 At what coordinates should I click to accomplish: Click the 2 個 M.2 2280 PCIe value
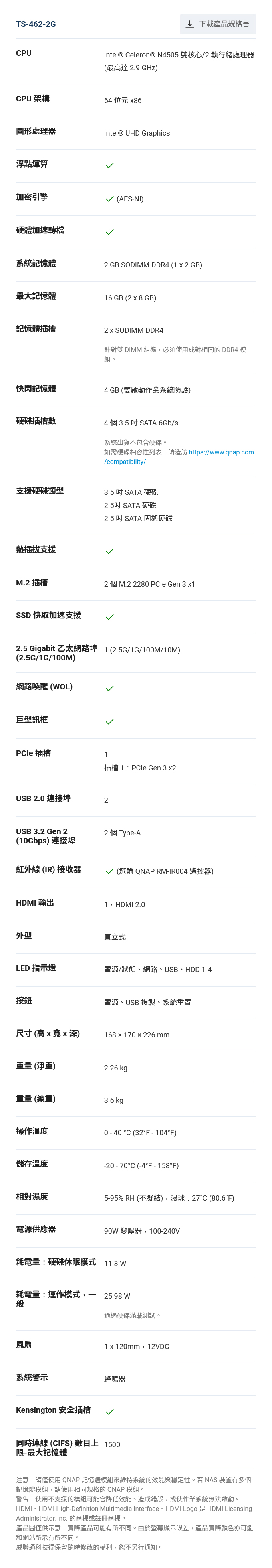pos(150,584)
